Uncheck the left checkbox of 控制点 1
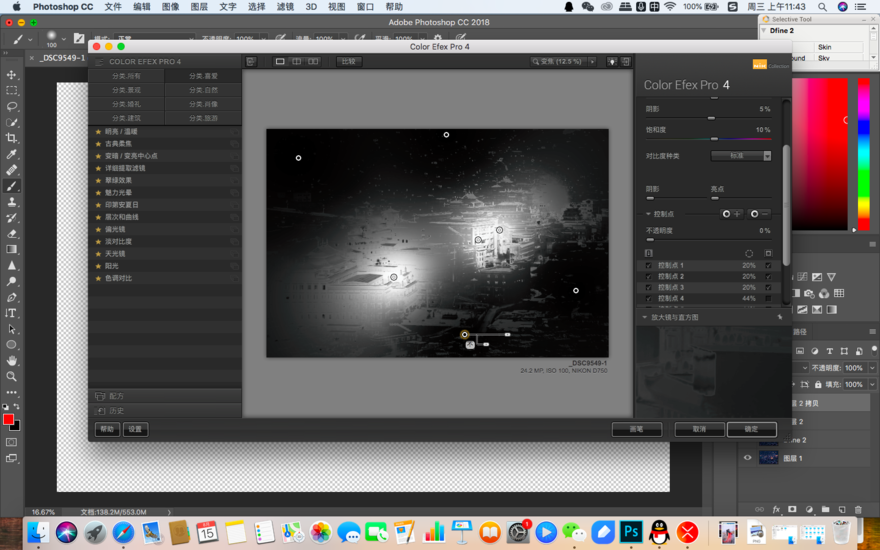880x550 pixels. pos(649,265)
